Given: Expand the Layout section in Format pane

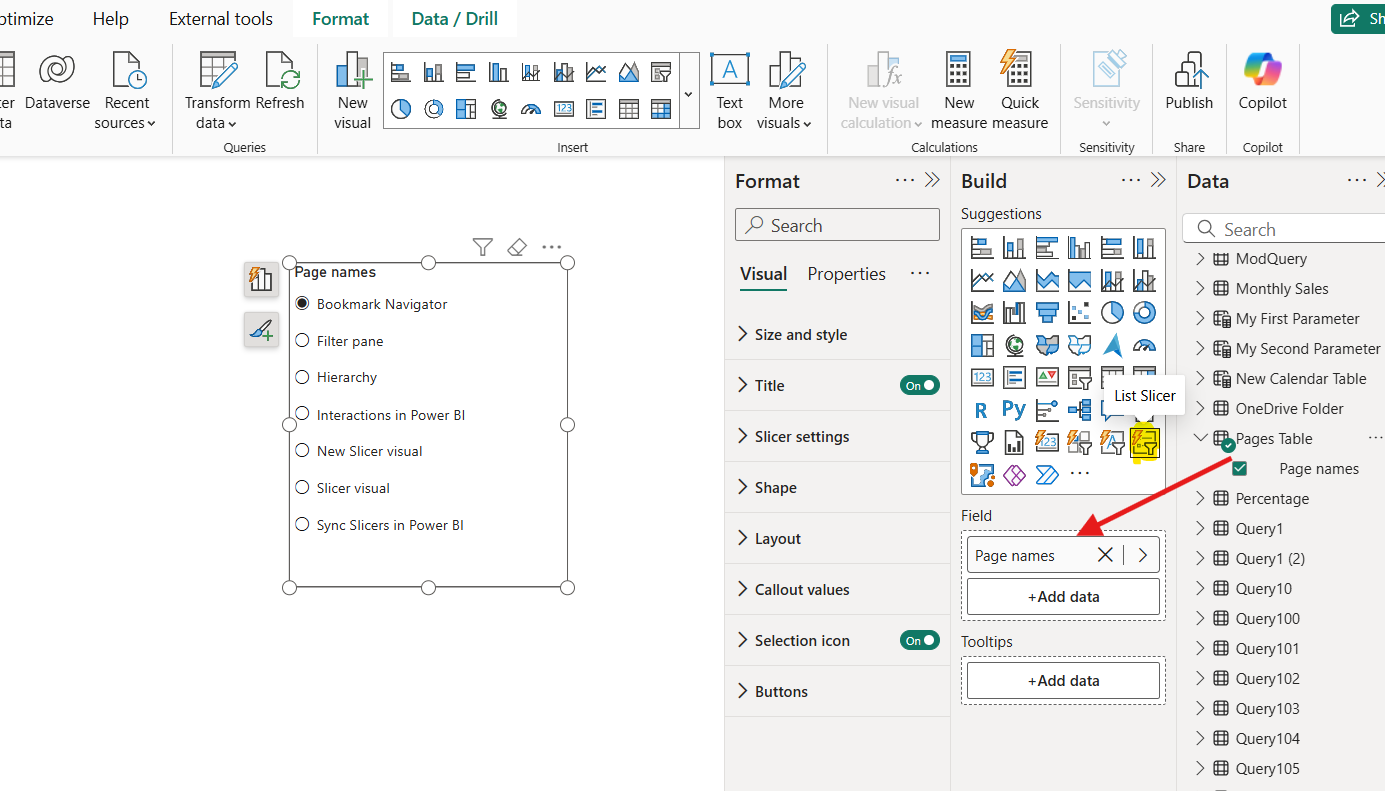Looking at the screenshot, I should coord(742,538).
